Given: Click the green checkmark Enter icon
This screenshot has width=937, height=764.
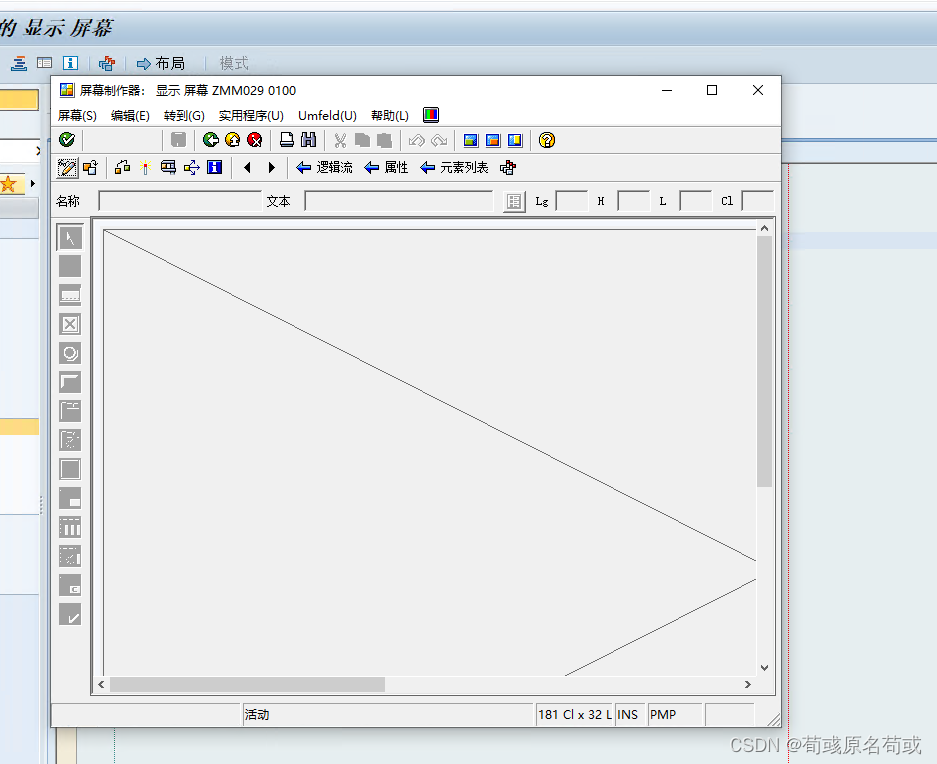Looking at the screenshot, I should click(67, 140).
